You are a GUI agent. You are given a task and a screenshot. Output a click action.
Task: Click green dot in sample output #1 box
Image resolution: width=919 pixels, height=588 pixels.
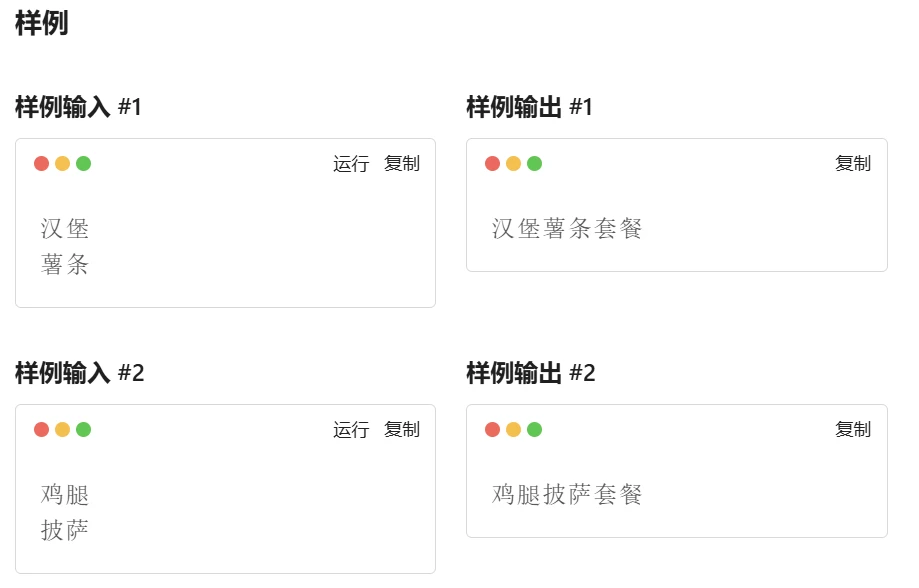click(x=535, y=164)
